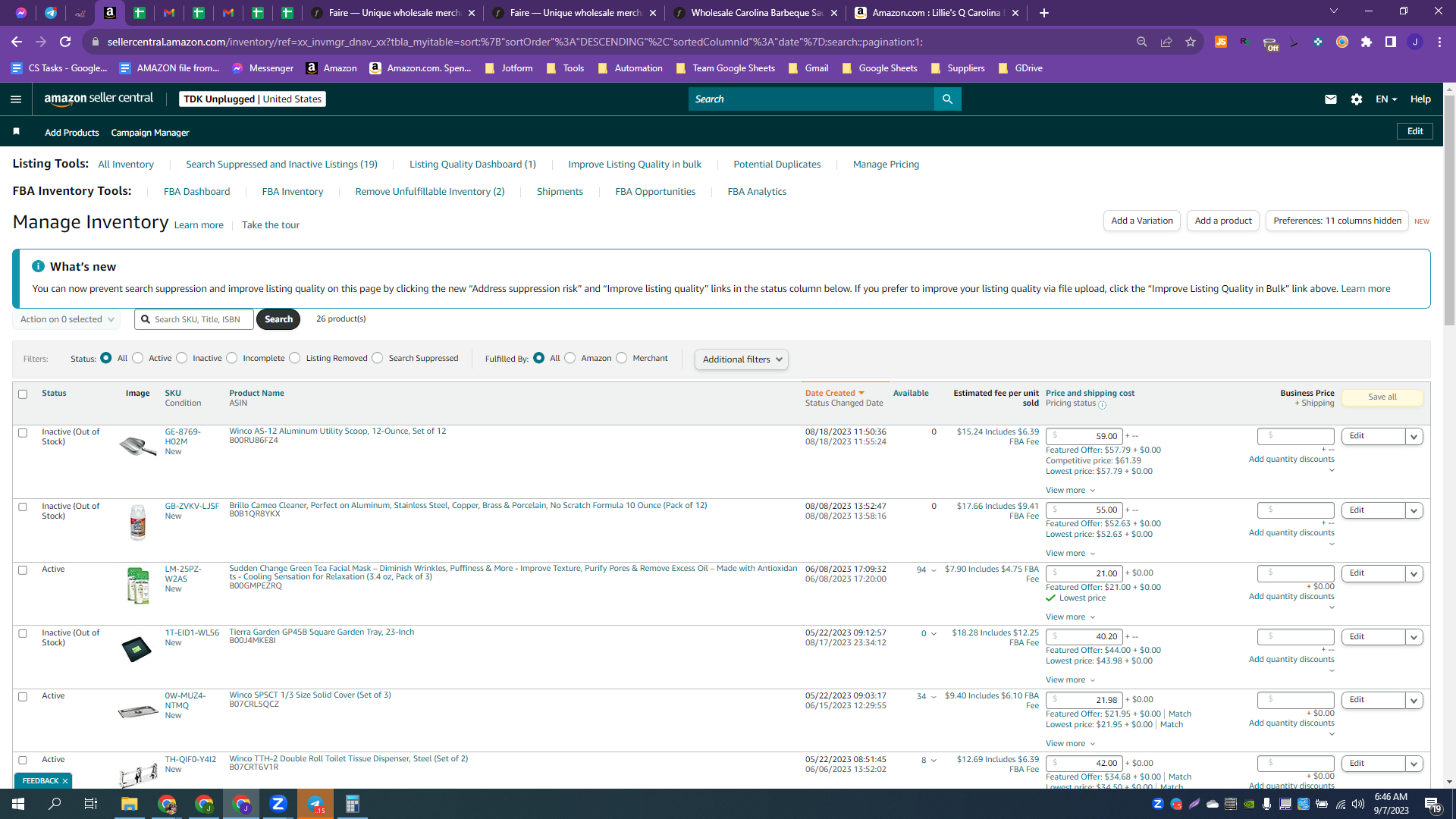
Task: Open Windows taskbar search
Action: coord(55,804)
